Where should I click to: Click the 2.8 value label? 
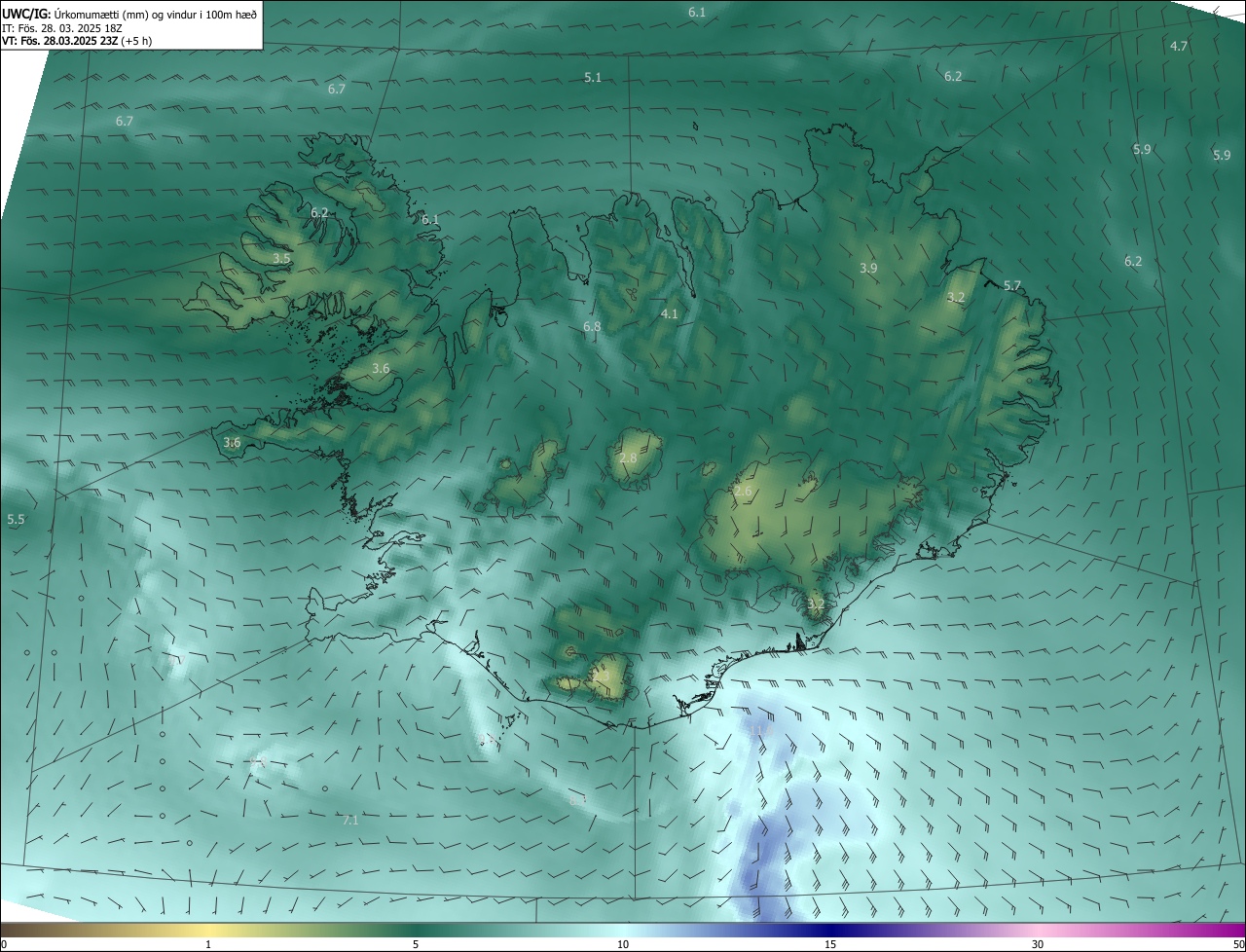point(628,458)
